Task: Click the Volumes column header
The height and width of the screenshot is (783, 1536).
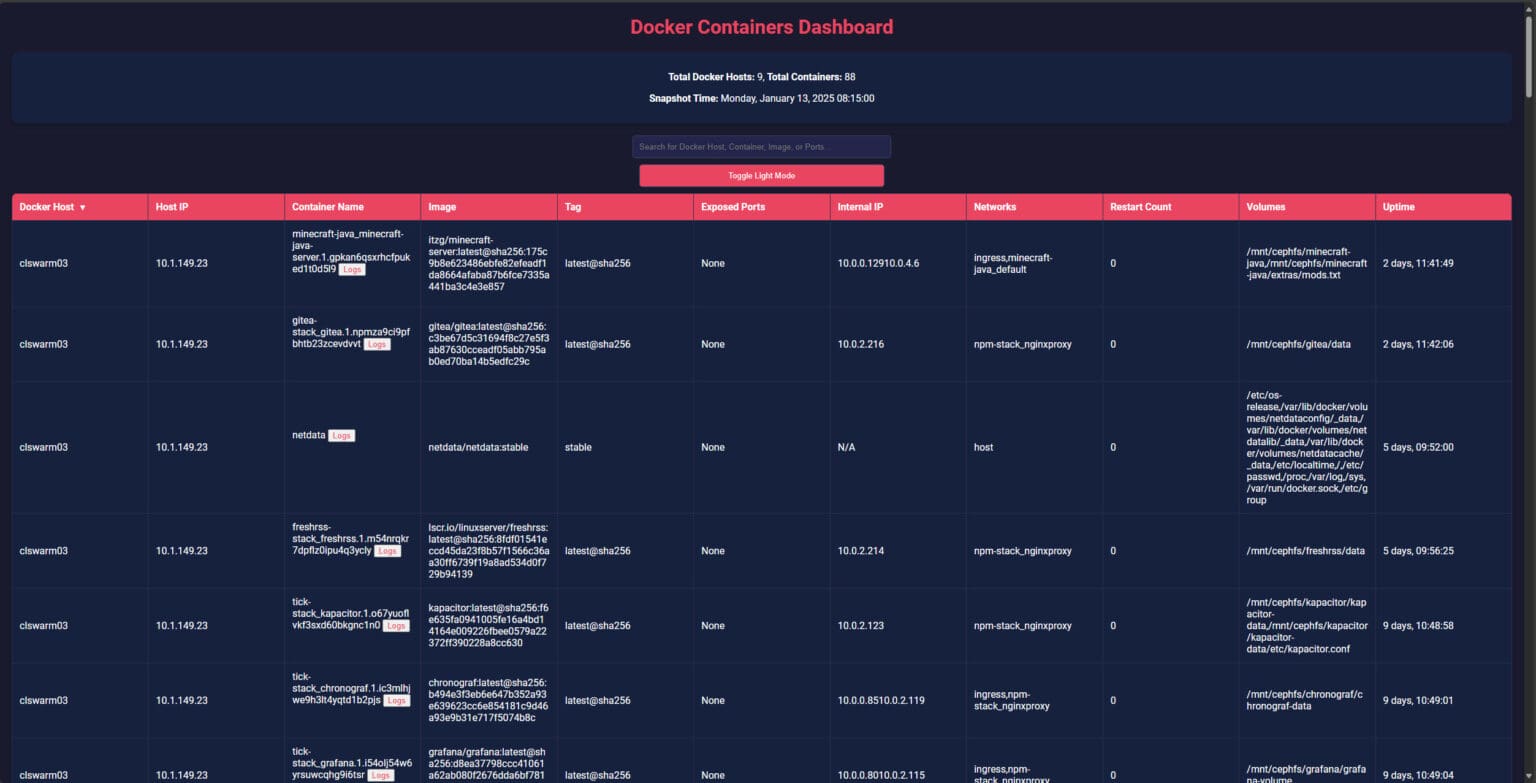Action: 1264,207
